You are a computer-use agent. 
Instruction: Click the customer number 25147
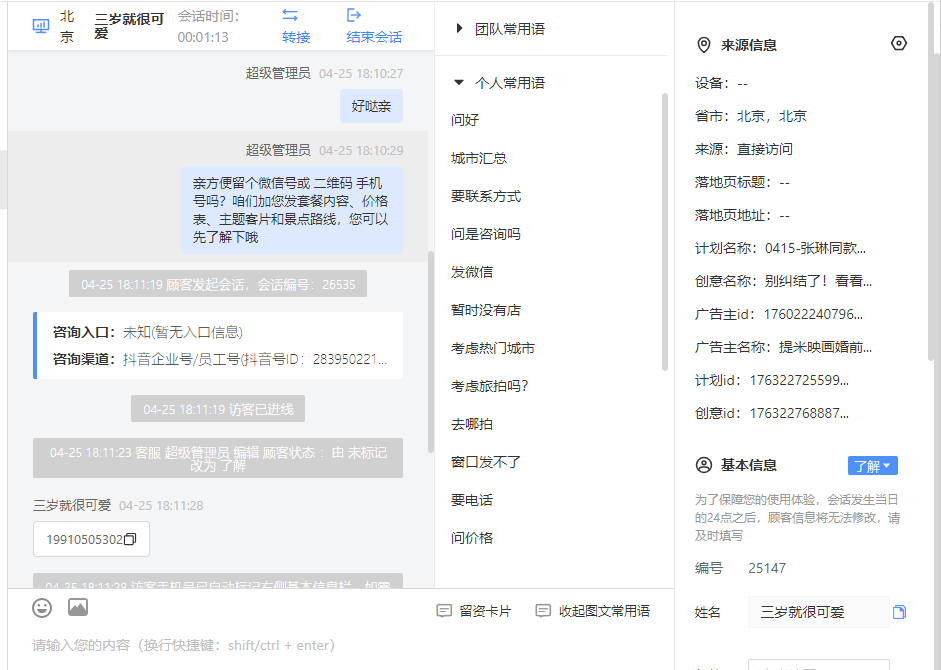tap(767, 569)
